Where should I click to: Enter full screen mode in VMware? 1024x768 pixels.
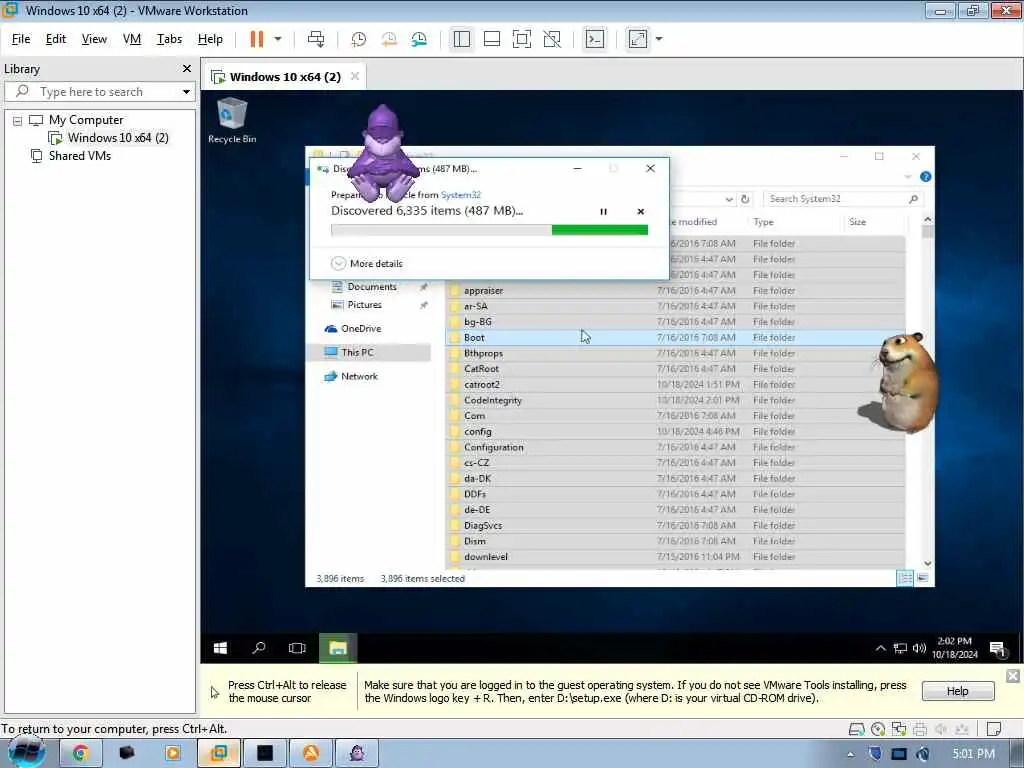[x=522, y=39]
